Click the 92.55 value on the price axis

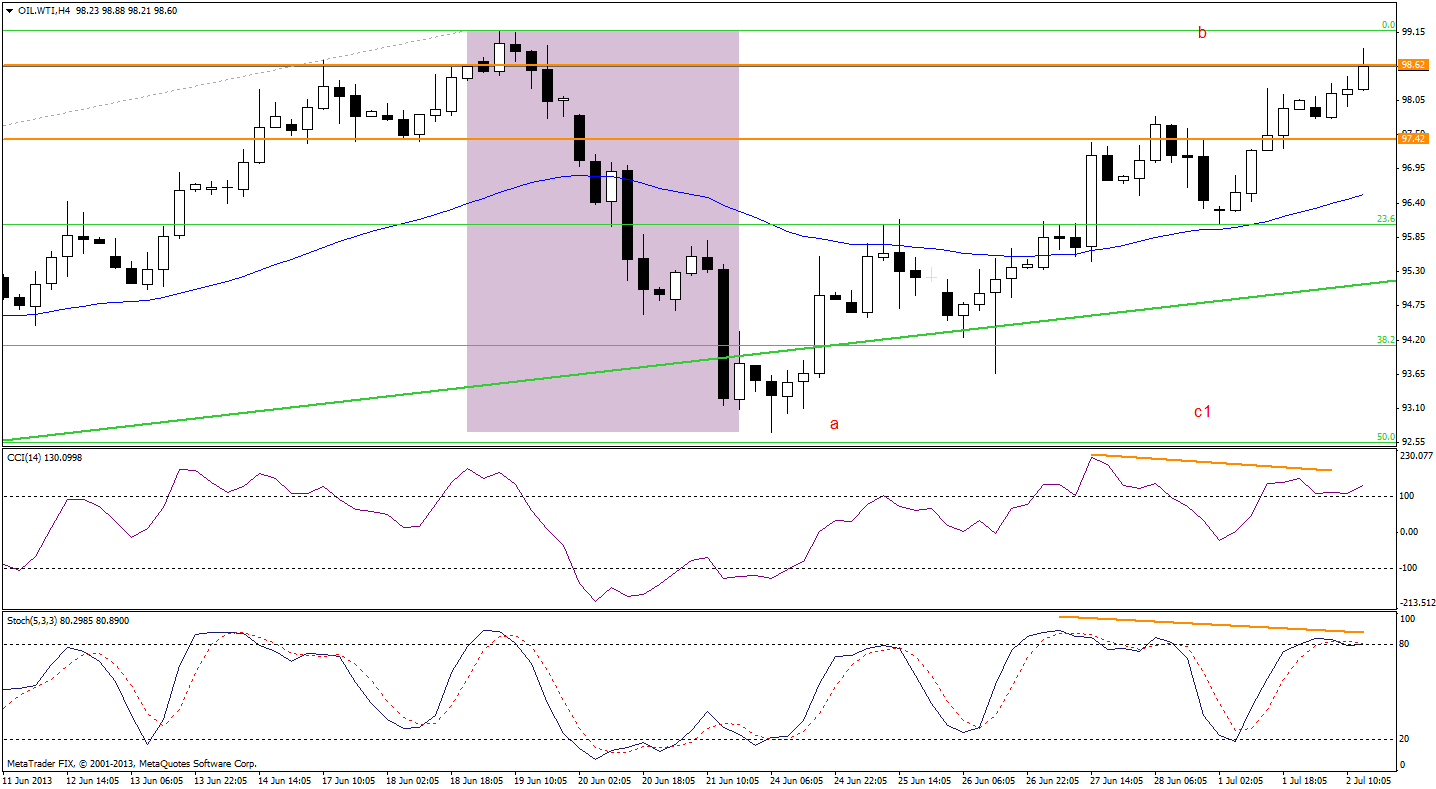(1413, 441)
